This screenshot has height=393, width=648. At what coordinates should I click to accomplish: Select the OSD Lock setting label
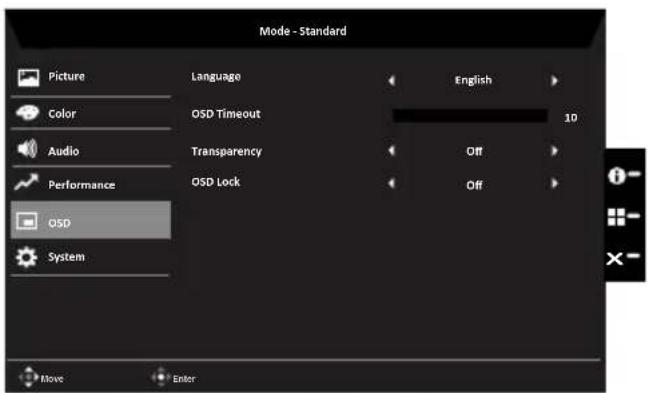(215, 182)
